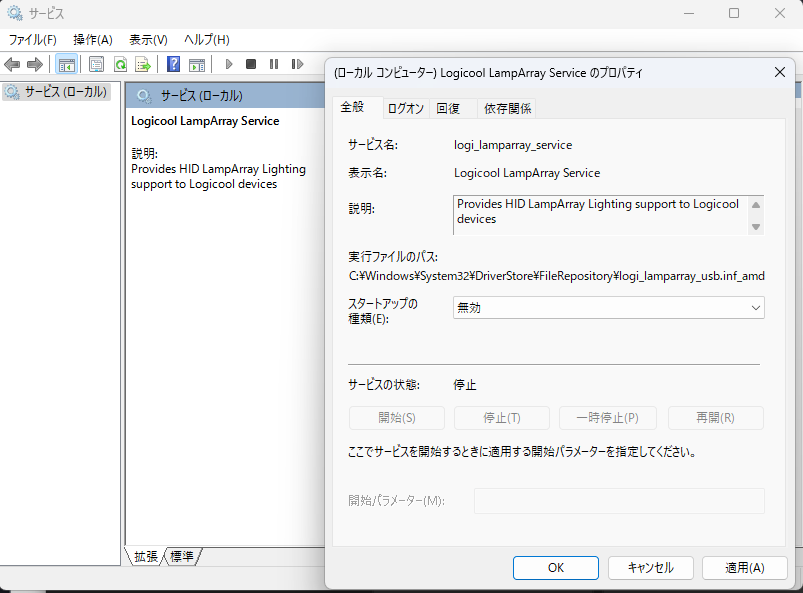Click the 適用(A) button
Image resolution: width=803 pixels, height=593 pixels.
pos(744,567)
